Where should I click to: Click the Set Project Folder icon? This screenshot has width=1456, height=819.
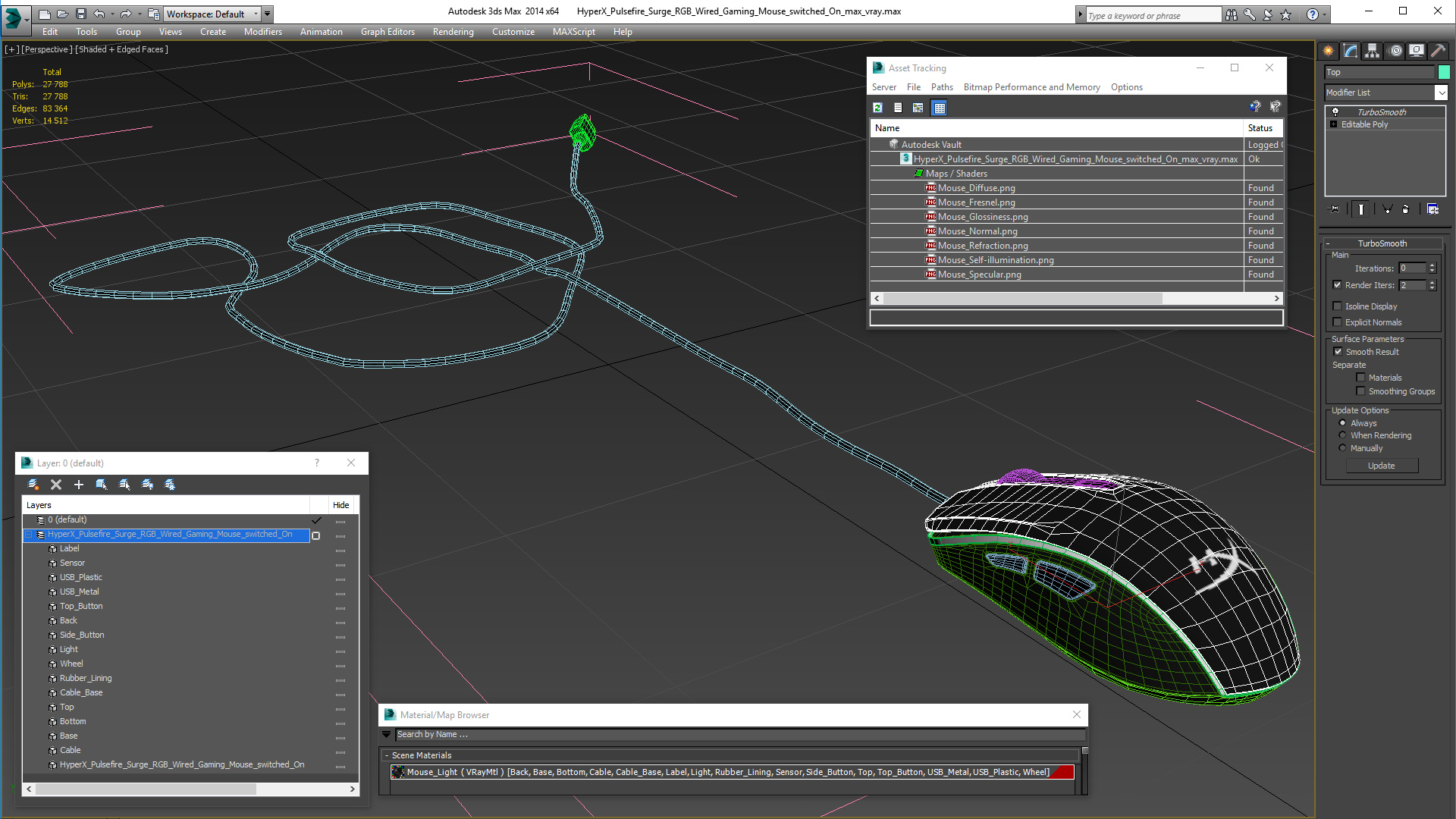tap(154, 14)
